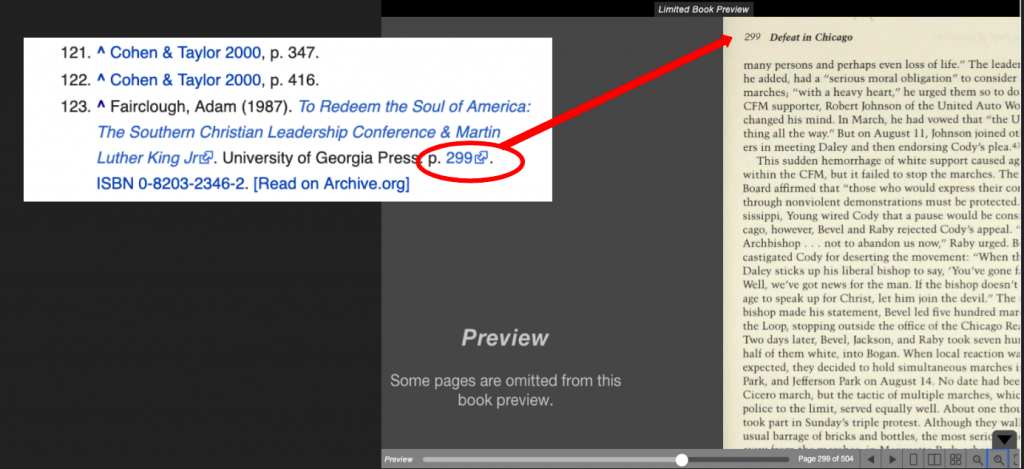Click the page navigation slider handle
1024x469 pixels.
pos(682,460)
